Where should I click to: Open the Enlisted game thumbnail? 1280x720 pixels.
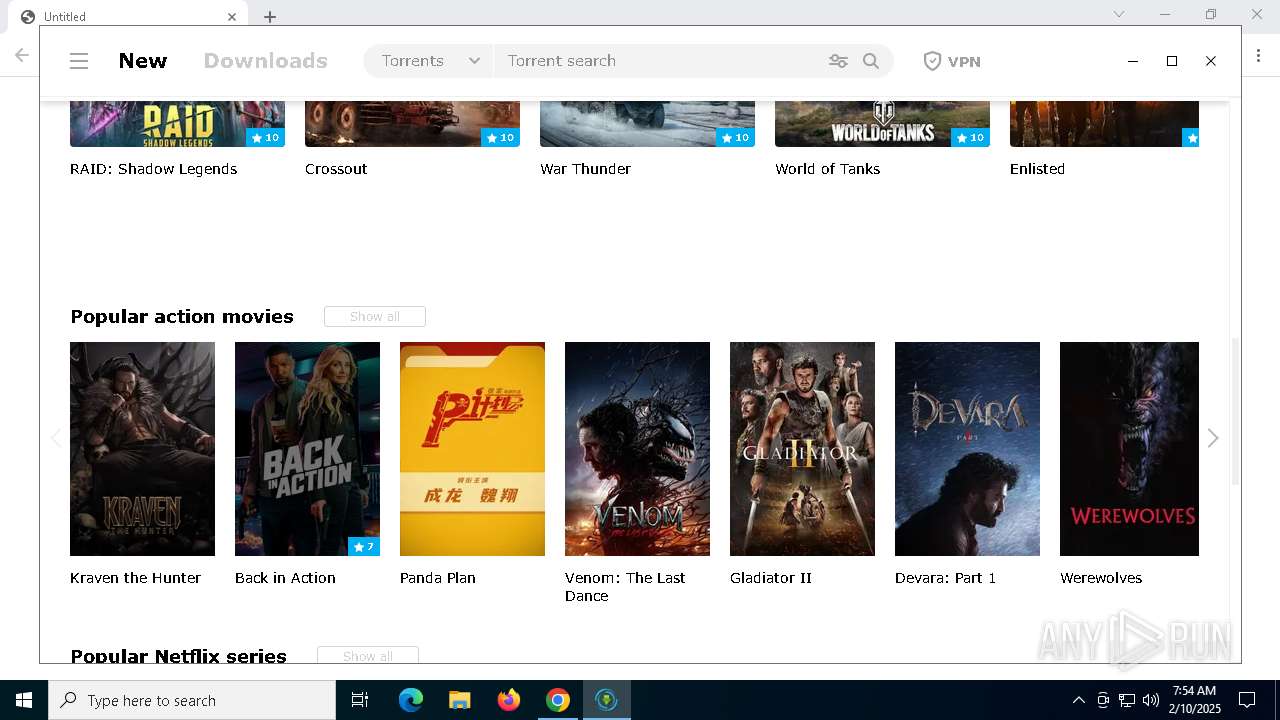tap(1104, 124)
